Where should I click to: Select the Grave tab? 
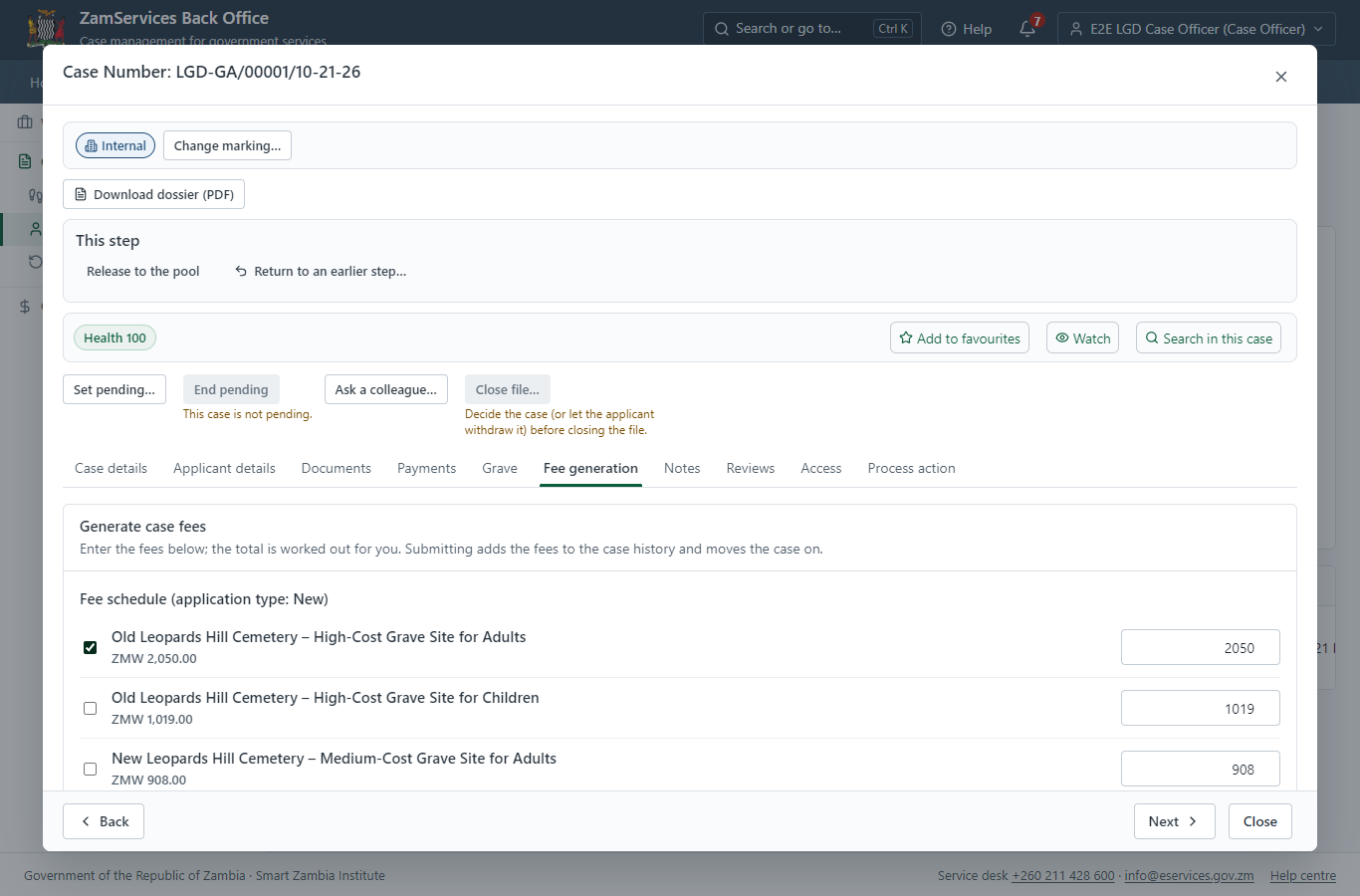tap(500, 468)
